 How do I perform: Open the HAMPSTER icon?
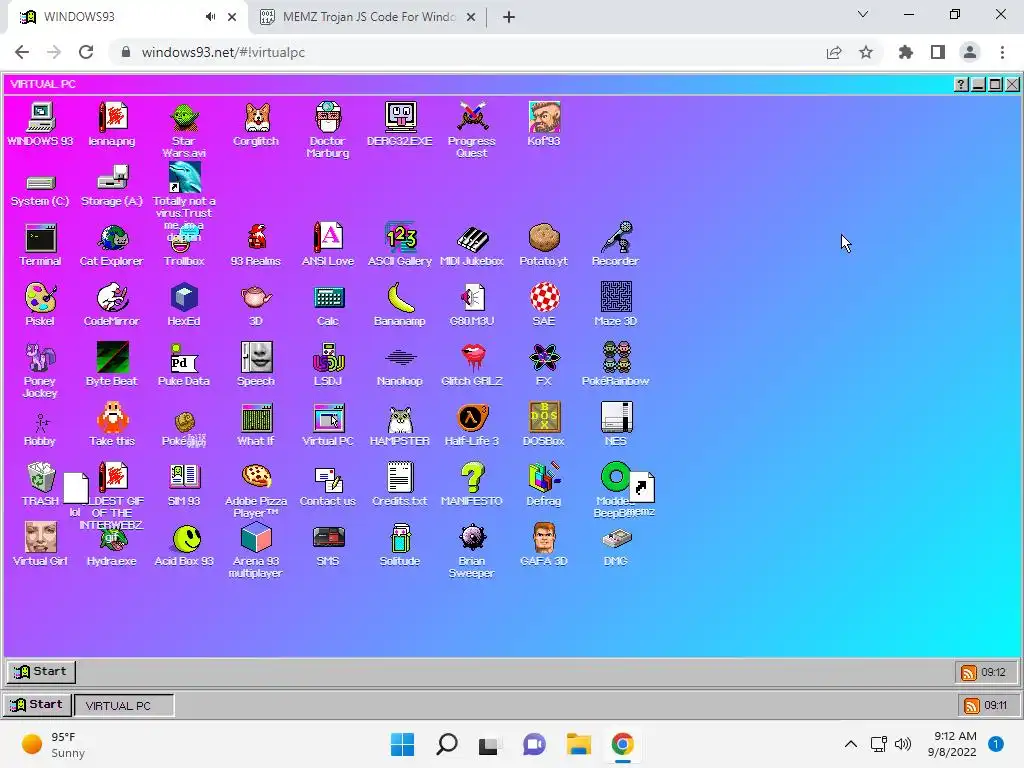(400, 418)
